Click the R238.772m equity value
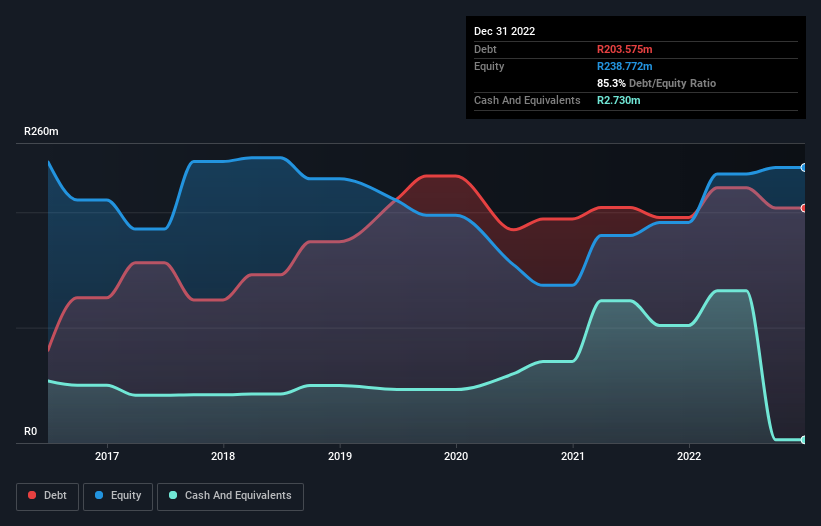This screenshot has width=821, height=526. point(625,66)
